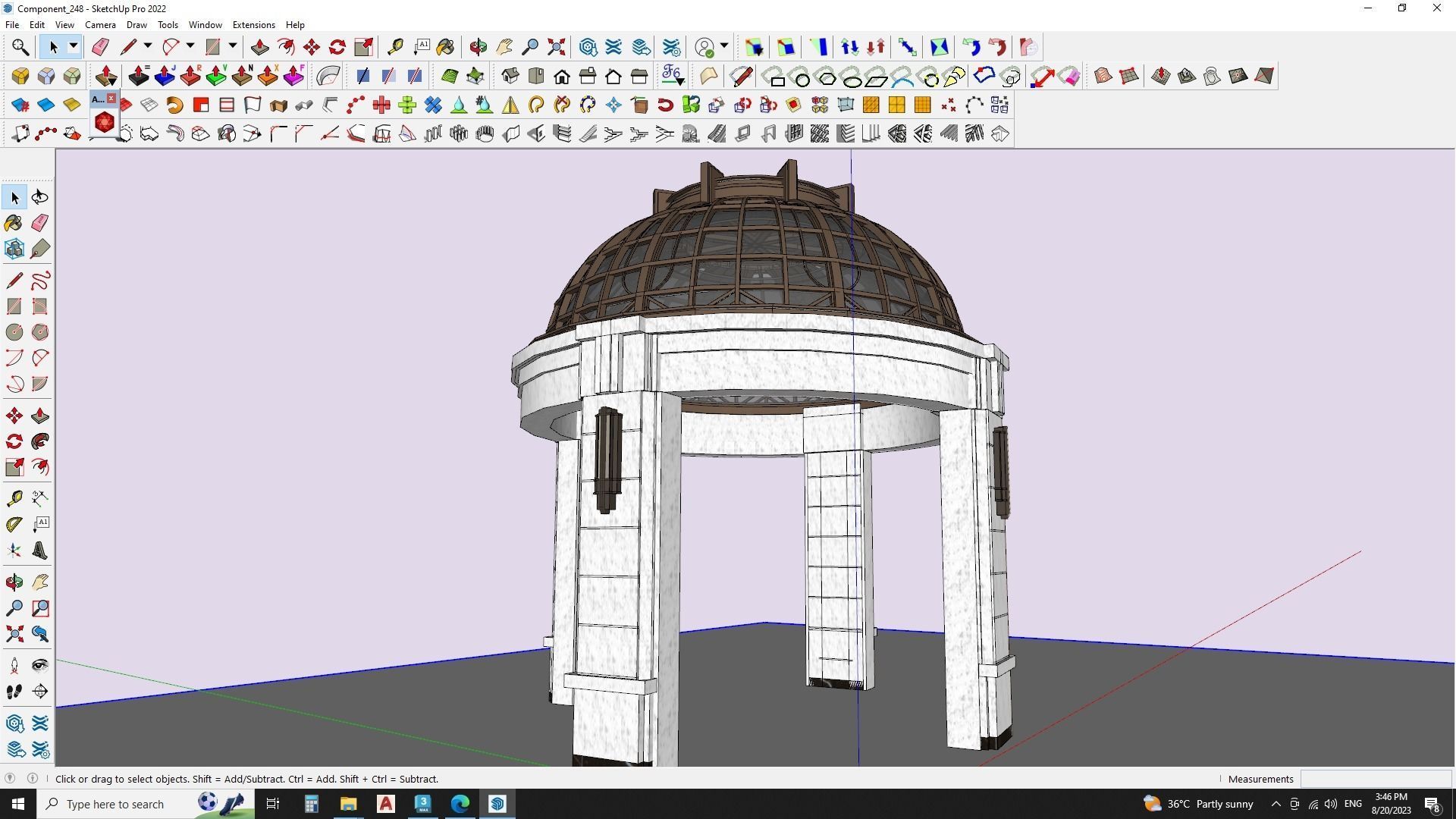
Task: Toggle Display Section Fill
Action: (415, 76)
